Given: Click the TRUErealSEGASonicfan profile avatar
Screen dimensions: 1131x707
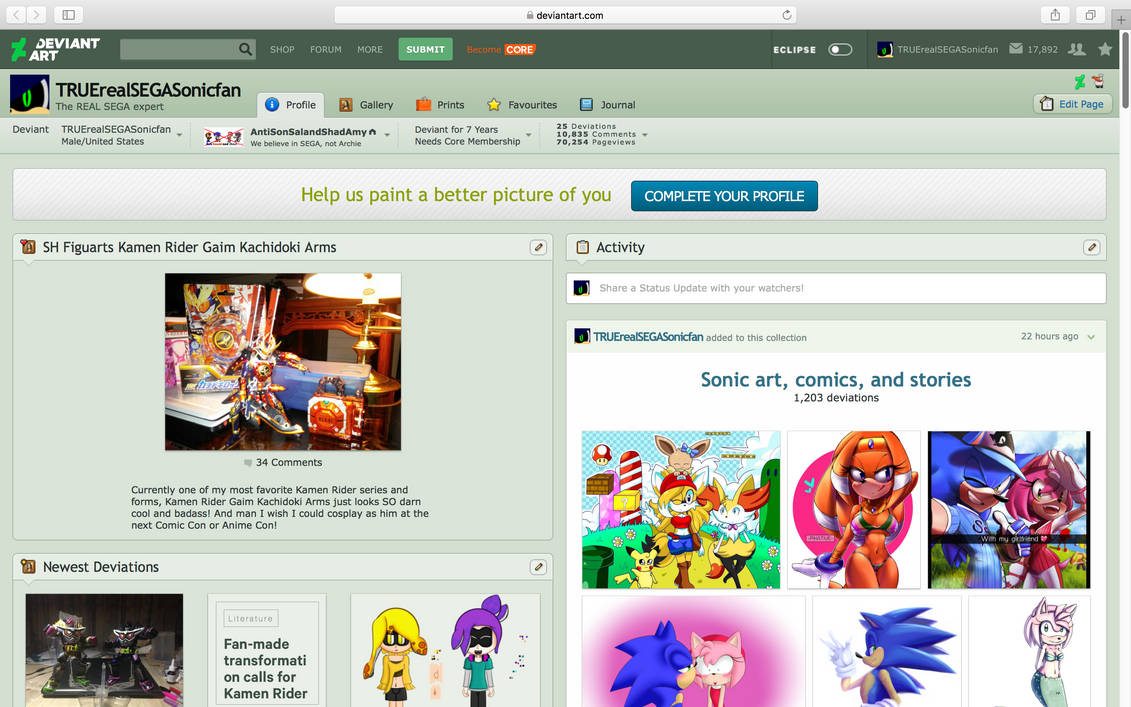Looking at the screenshot, I should point(30,94).
